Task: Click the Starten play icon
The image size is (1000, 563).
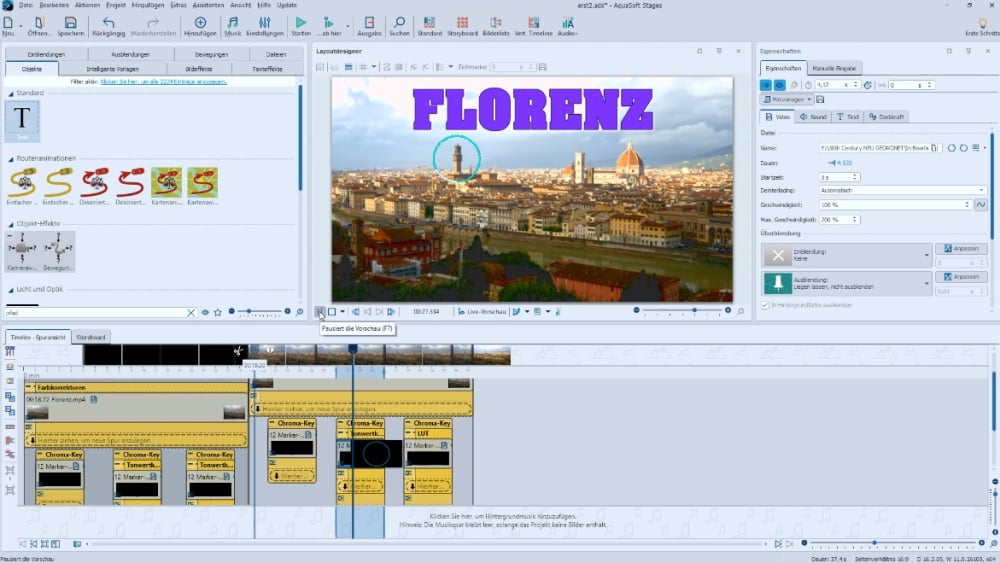Action: [x=300, y=25]
